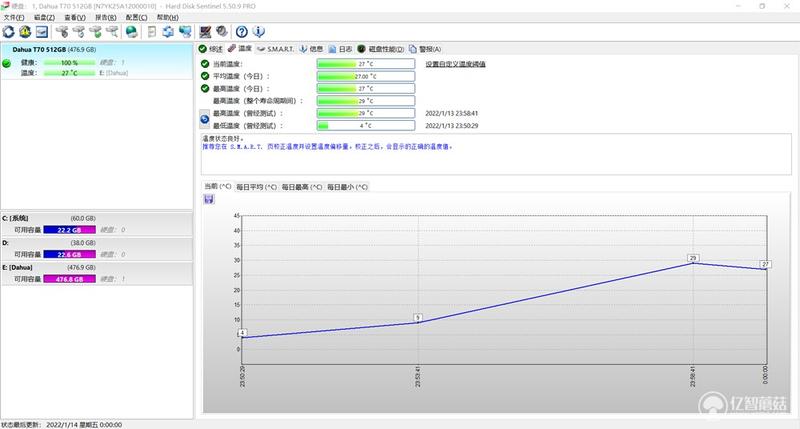Screen dimensions: 800x429
Task: Click the chart data point labeled 29
Action: click(x=693, y=258)
